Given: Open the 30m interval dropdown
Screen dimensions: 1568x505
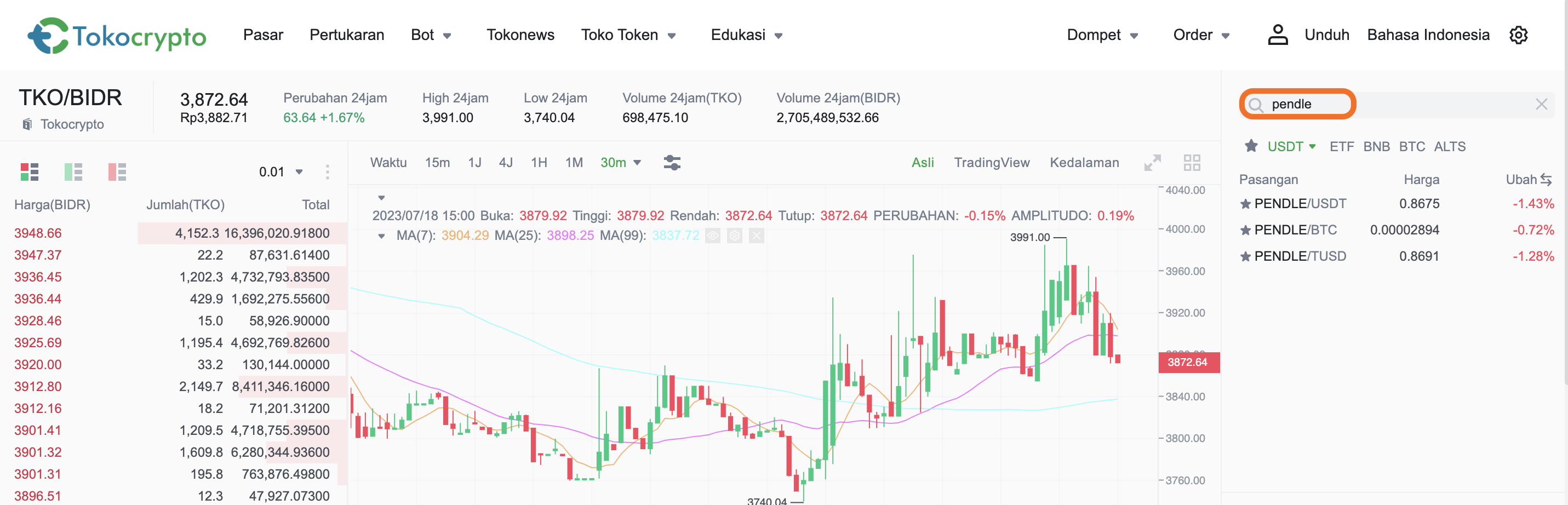Looking at the screenshot, I should tap(620, 163).
